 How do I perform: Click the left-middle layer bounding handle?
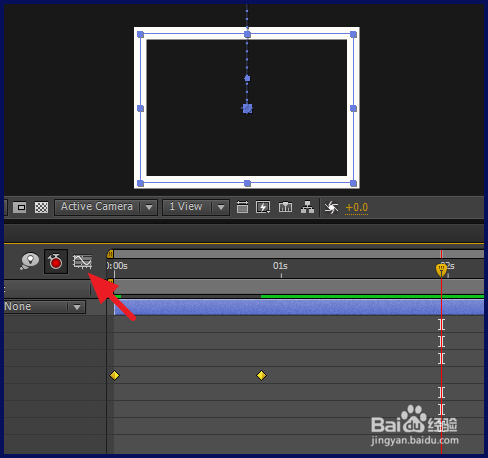click(140, 108)
